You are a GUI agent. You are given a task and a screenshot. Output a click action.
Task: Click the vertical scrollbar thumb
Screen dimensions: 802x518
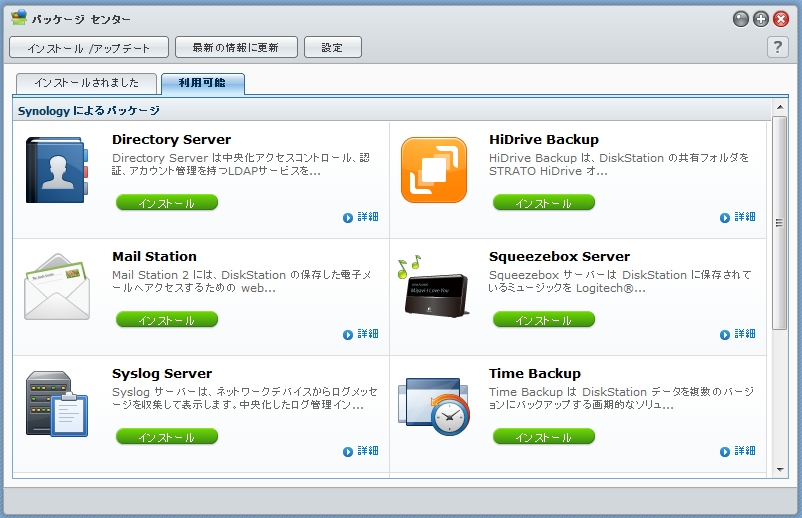coord(779,222)
